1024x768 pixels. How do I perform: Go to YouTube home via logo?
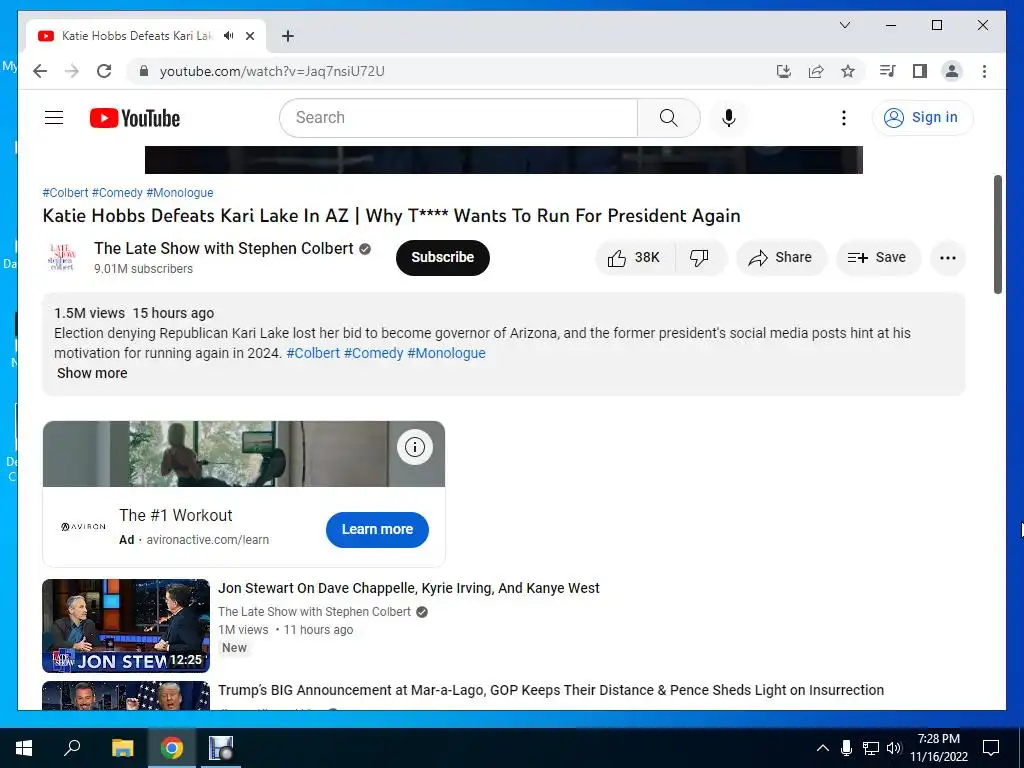135,118
